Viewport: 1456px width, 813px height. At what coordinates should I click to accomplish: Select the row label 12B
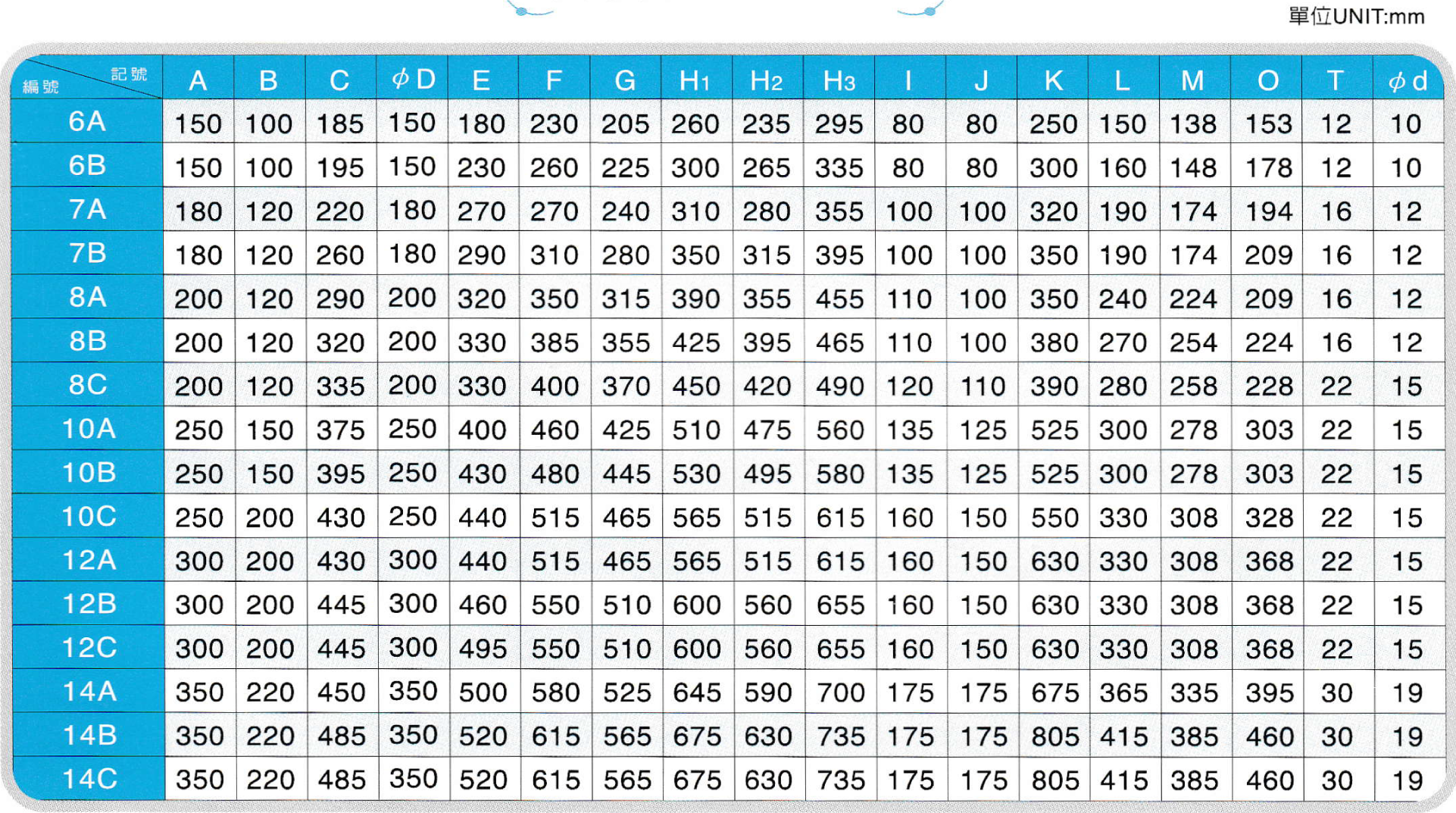(89, 604)
